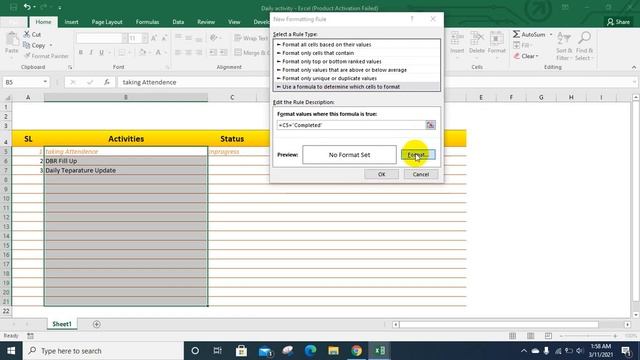The height and width of the screenshot is (360, 640).
Task: Cancel the New Formatting Rule dialog
Action: click(x=420, y=174)
